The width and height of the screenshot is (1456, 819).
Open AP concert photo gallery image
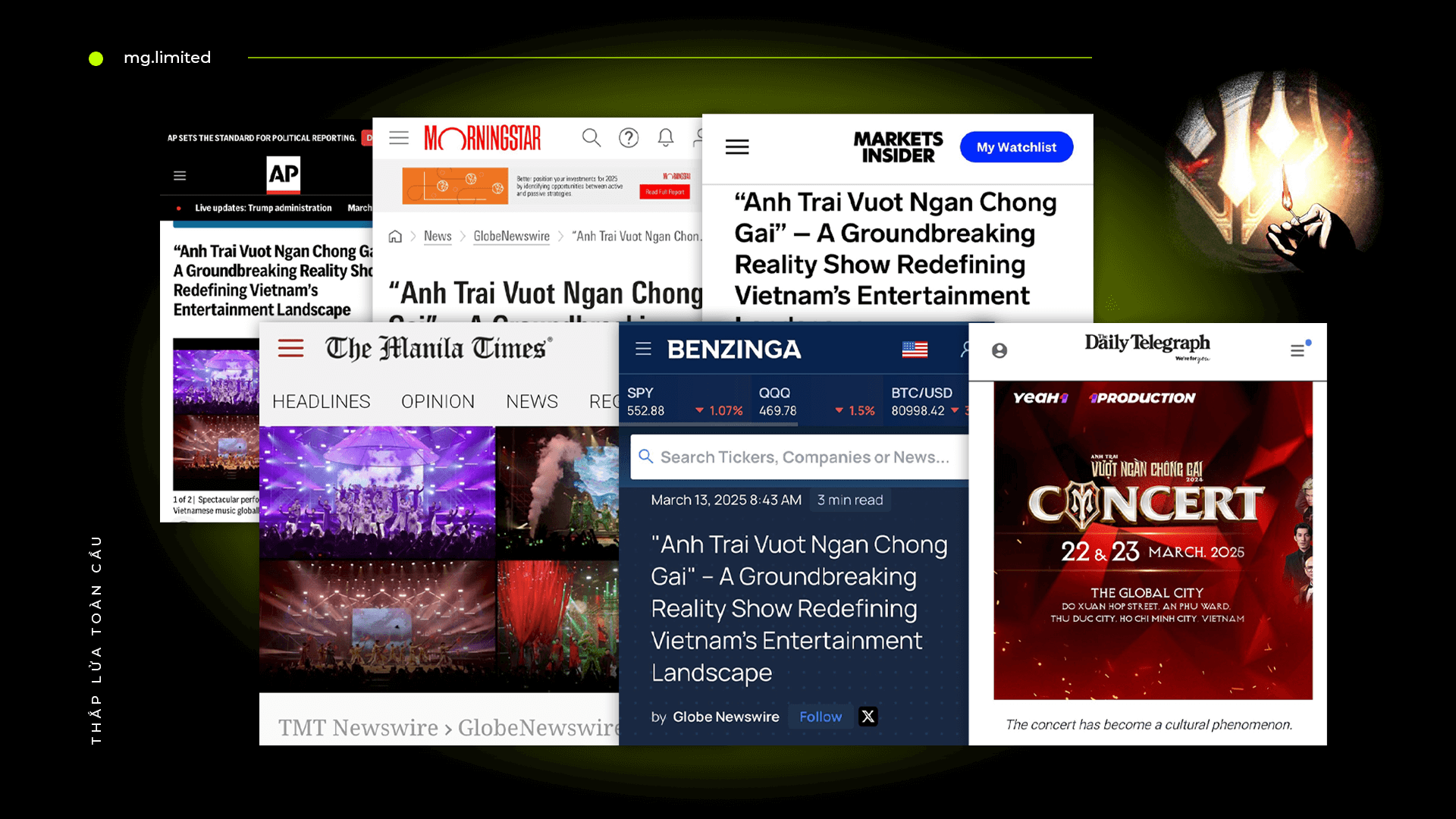pos(216,414)
